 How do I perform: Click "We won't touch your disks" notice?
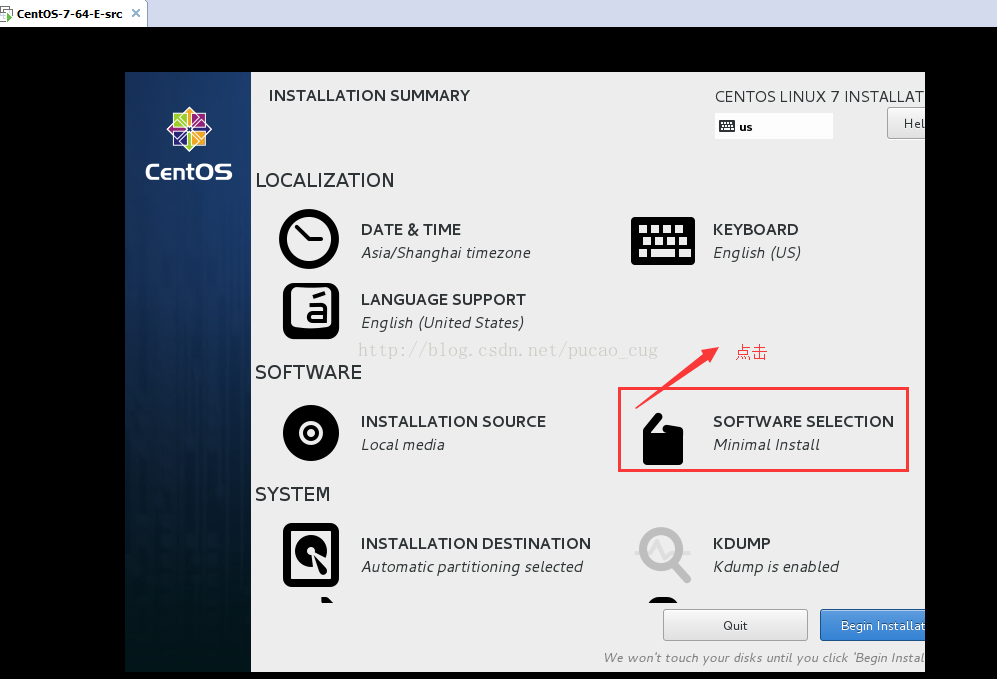pyautogui.click(x=764, y=658)
